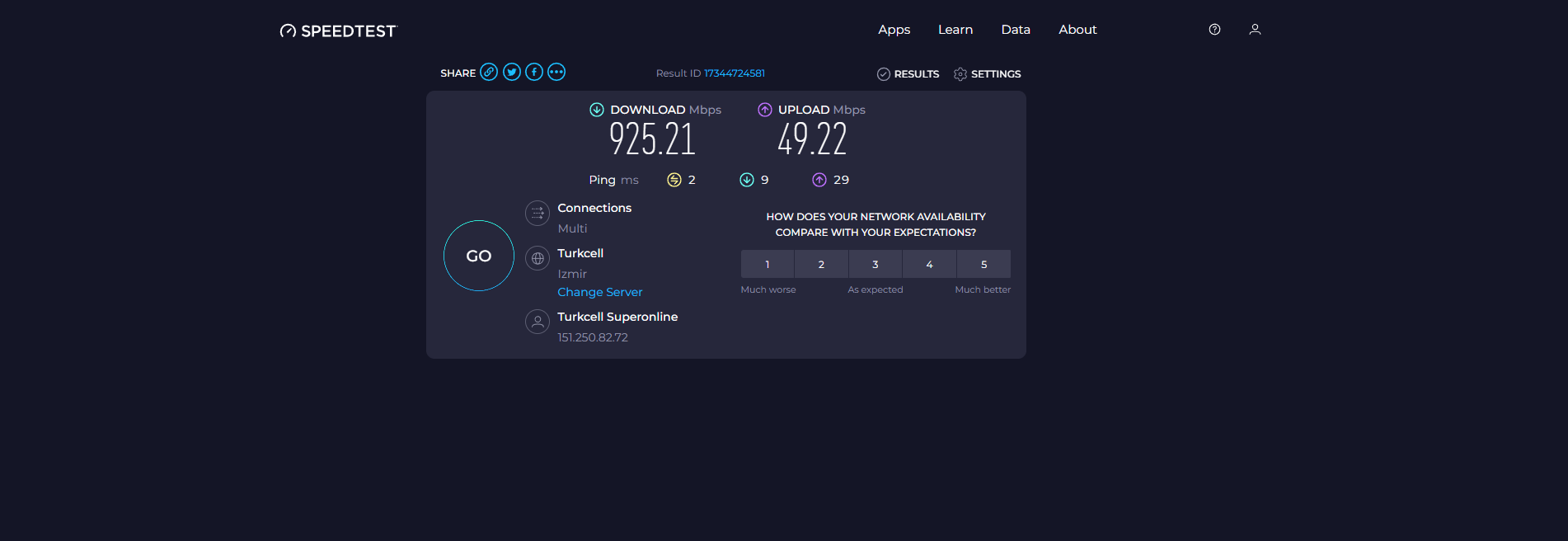Click the idle ping yellow icon
The width and height of the screenshot is (1568, 541).
pos(674,180)
